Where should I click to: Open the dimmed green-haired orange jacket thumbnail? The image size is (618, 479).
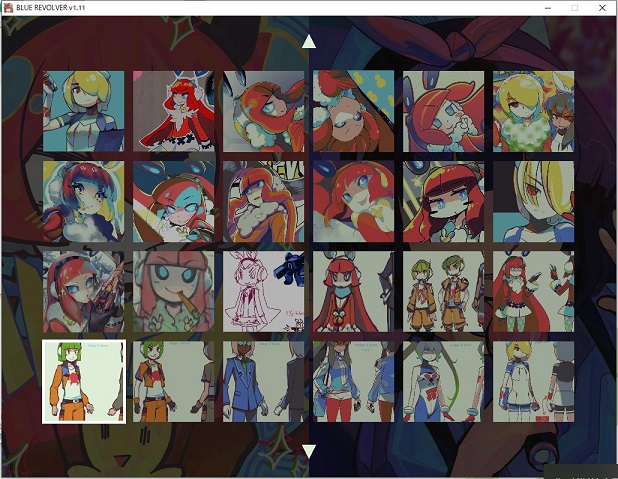[173, 382]
